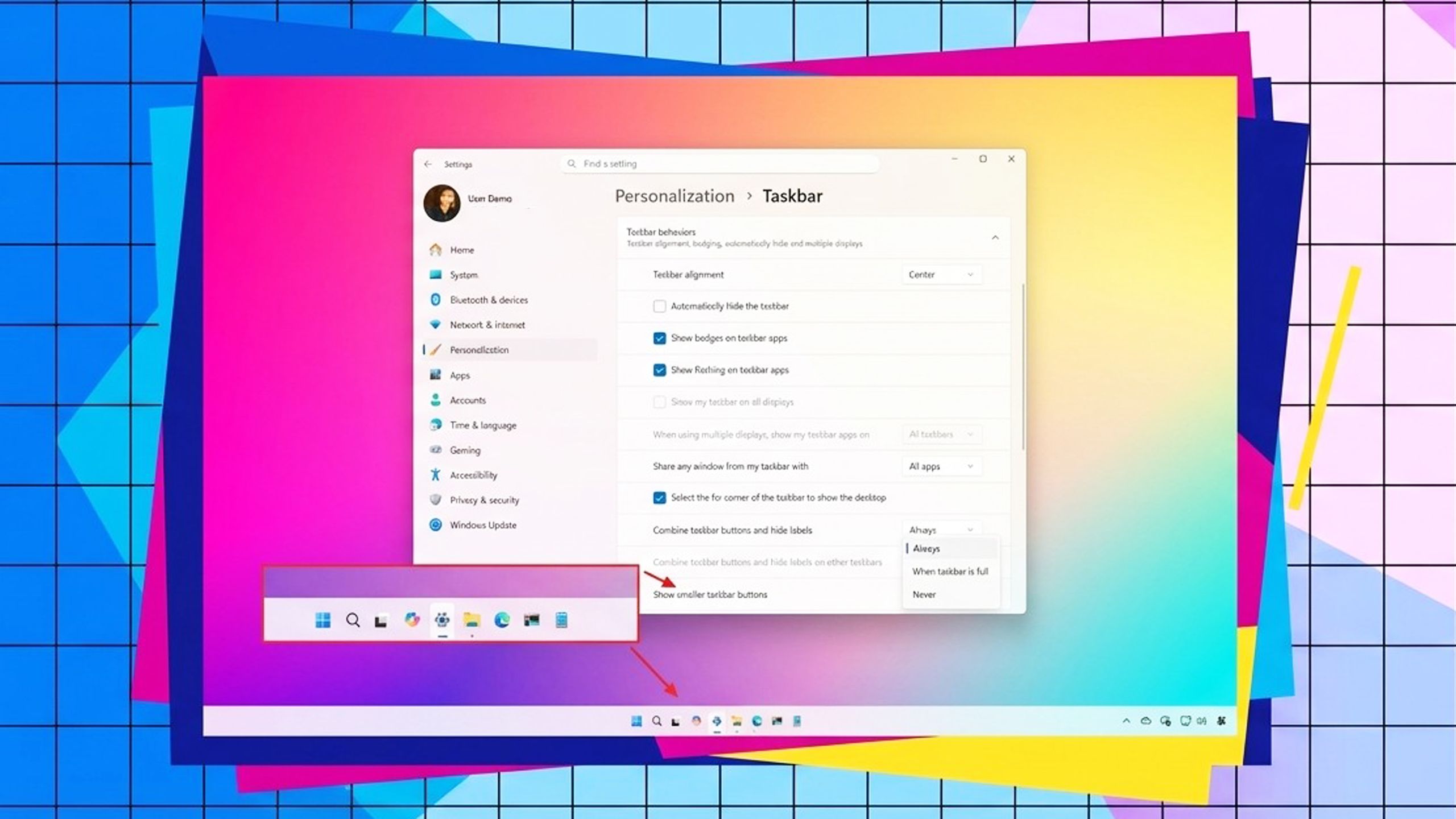This screenshot has width=1456, height=819.
Task: Open the Personalization section in the sidebar
Action: (481, 350)
